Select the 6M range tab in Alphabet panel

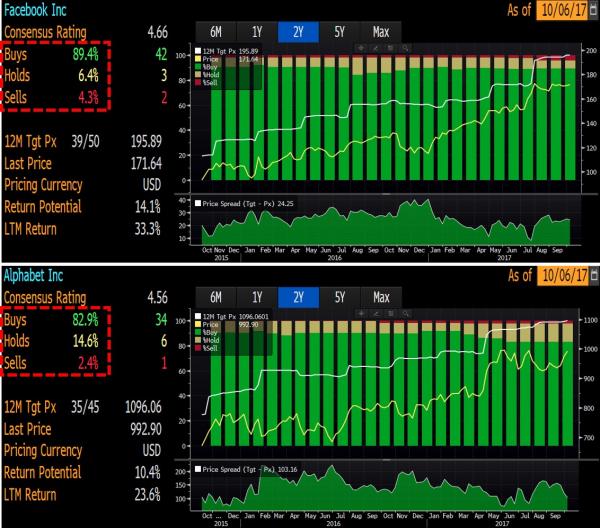point(216,297)
